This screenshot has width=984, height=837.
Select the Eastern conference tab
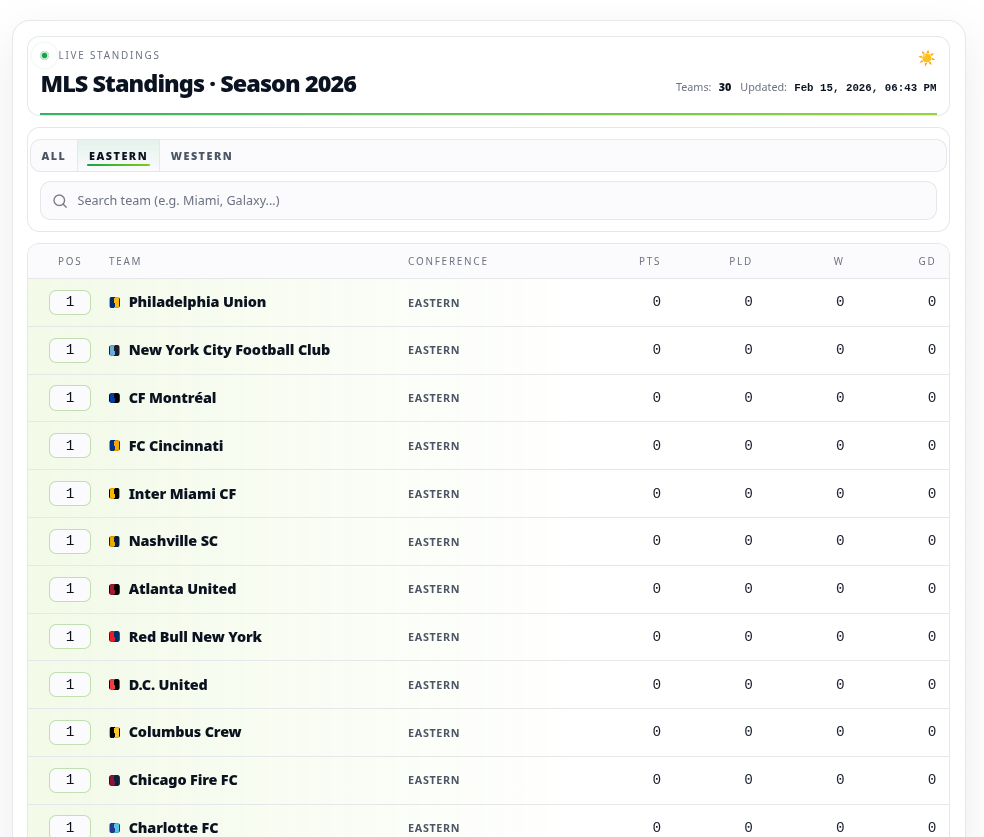click(118, 156)
